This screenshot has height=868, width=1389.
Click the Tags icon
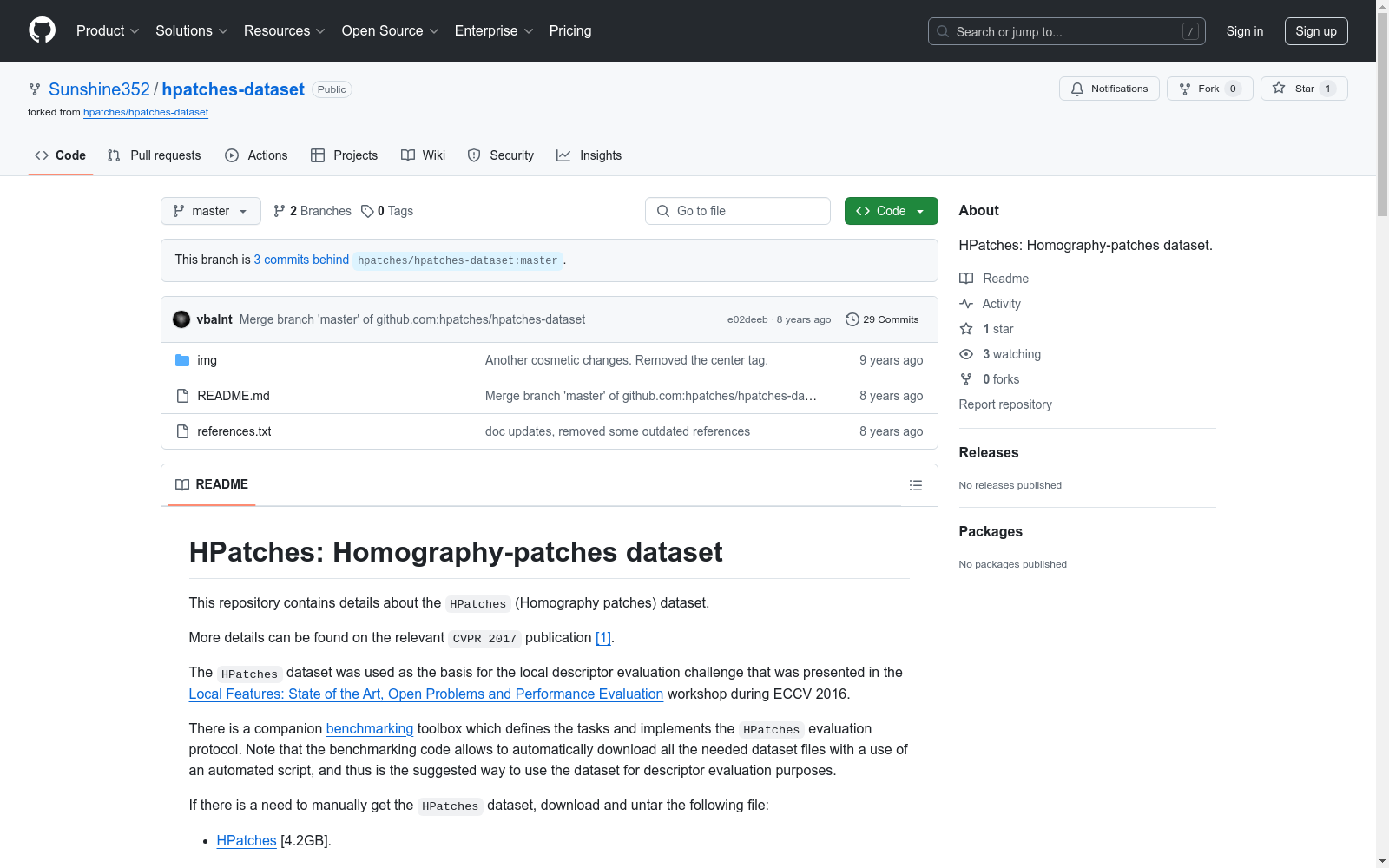coord(367,211)
